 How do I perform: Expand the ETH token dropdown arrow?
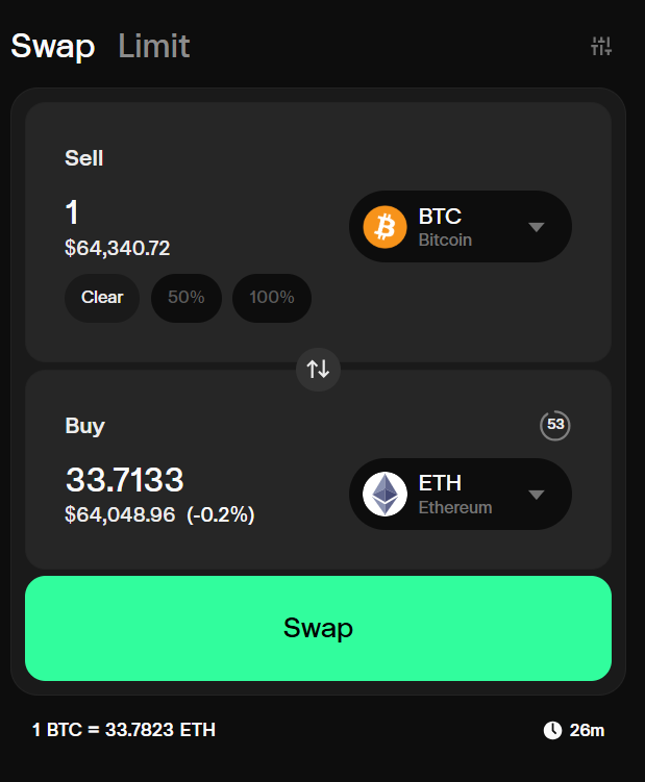[536, 495]
